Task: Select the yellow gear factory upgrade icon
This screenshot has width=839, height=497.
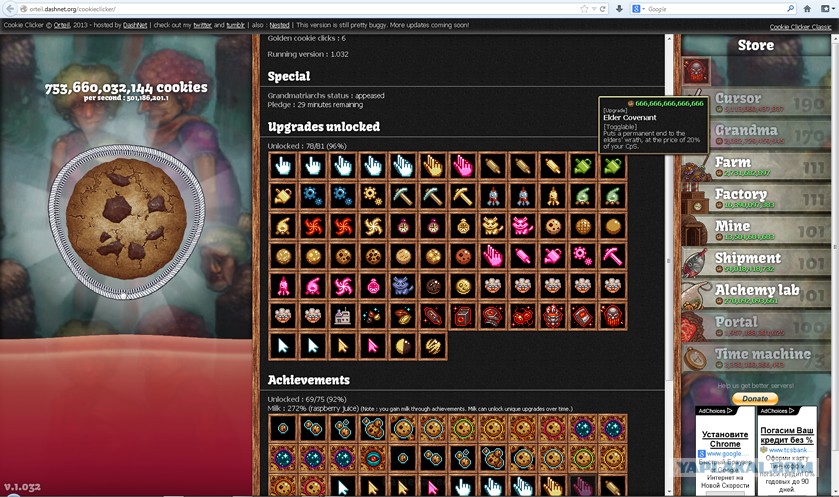Action: point(373,196)
